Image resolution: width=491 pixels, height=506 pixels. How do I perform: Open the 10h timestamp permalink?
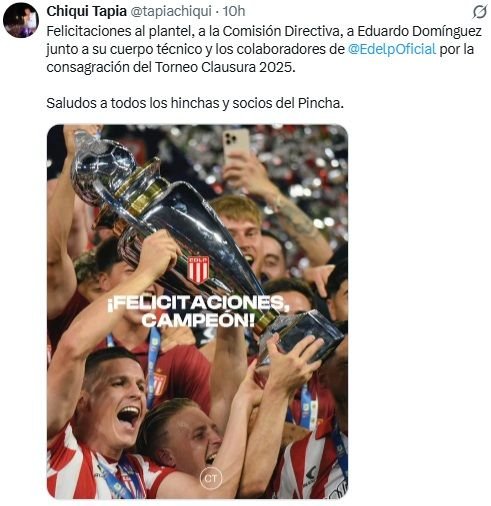pos(234,11)
